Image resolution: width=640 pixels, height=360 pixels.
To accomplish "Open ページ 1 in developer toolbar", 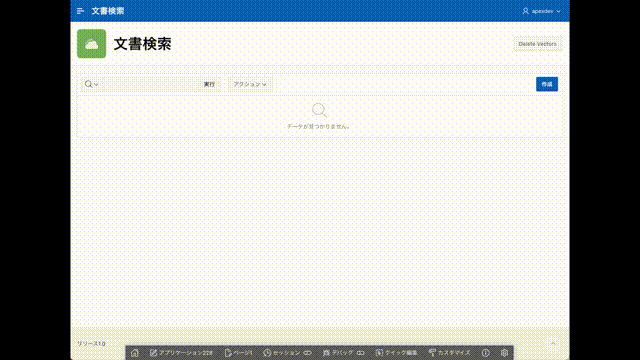I will point(239,353).
